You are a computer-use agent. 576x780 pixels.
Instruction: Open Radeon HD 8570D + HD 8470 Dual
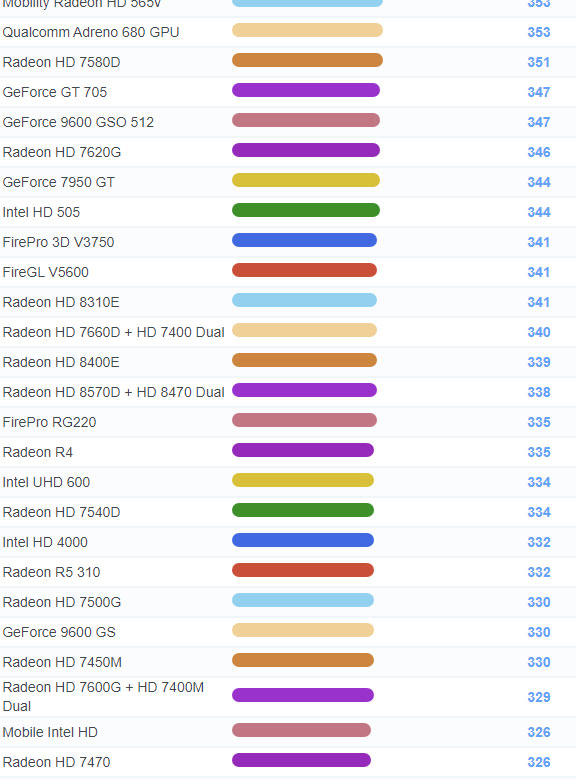point(113,392)
